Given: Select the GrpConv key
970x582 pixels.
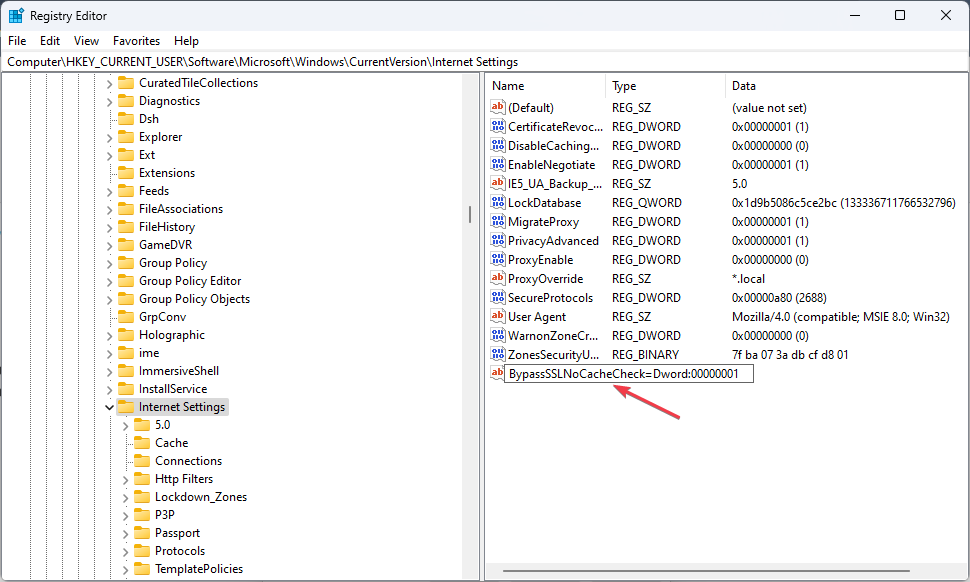Looking at the screenshot, I should pyautogui.click(x=162, y=317).
